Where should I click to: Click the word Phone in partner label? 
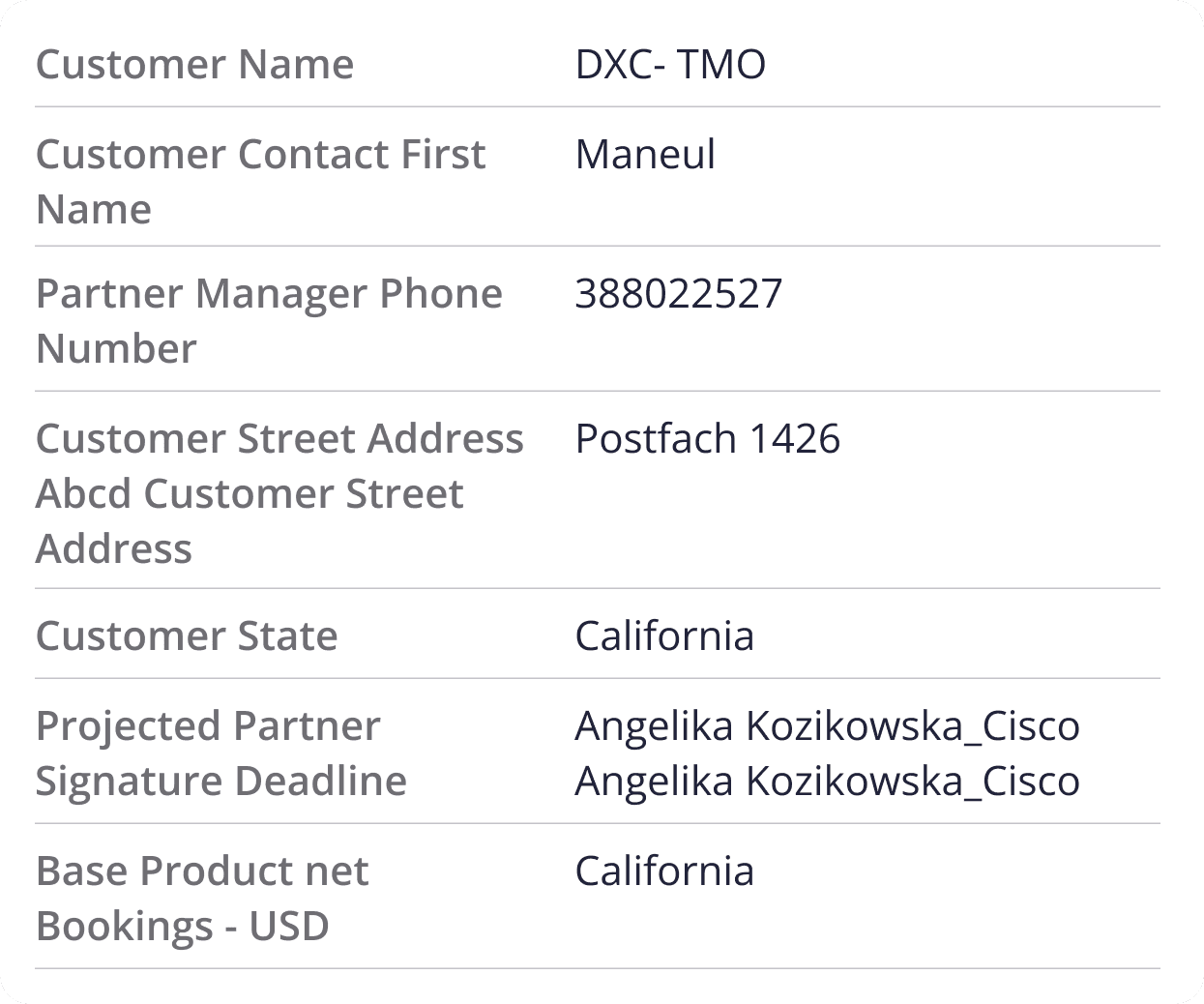pyautogui.click(x=441, y=294)
